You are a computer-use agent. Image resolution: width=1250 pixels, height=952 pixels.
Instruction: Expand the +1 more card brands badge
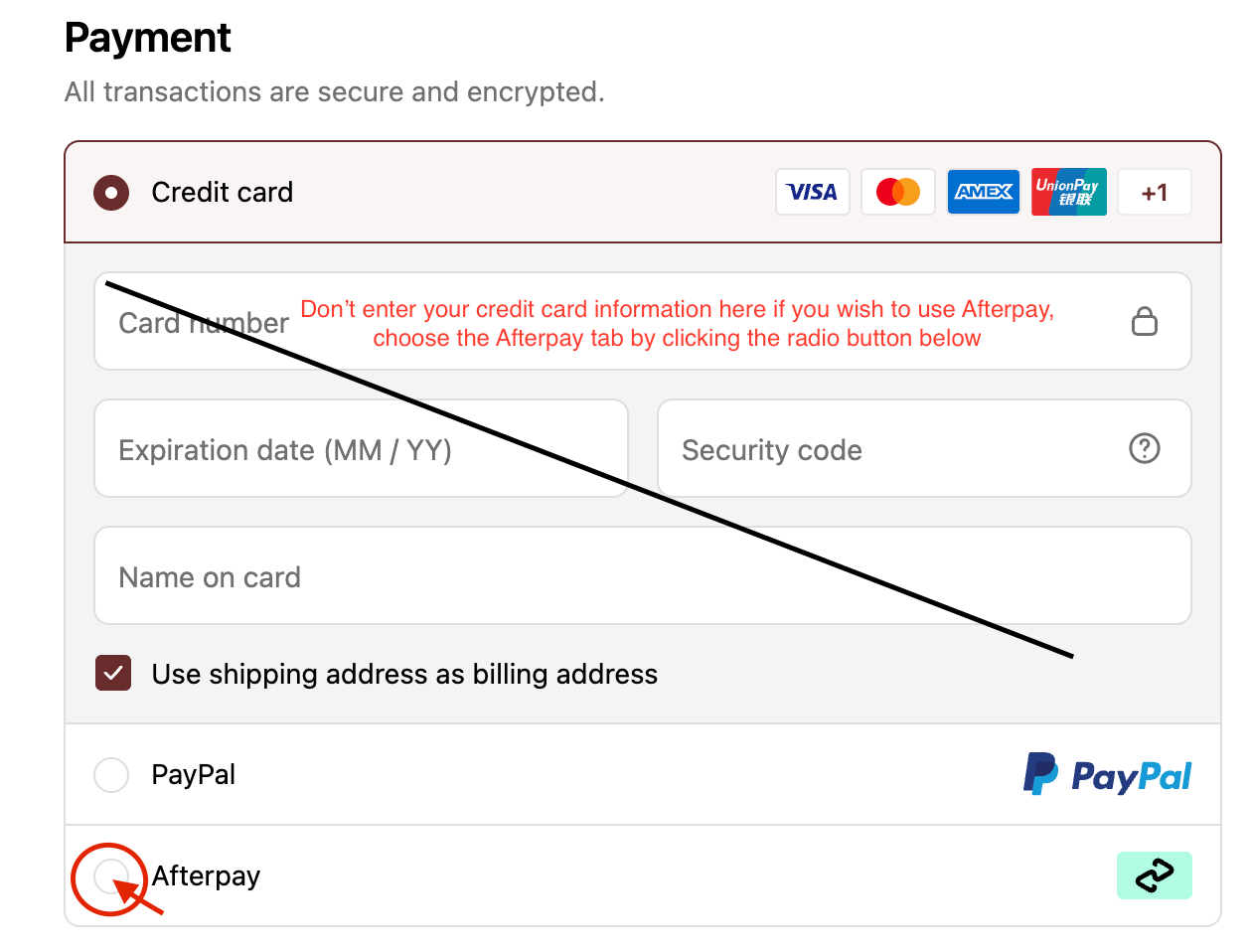[x=1154, y=192]
